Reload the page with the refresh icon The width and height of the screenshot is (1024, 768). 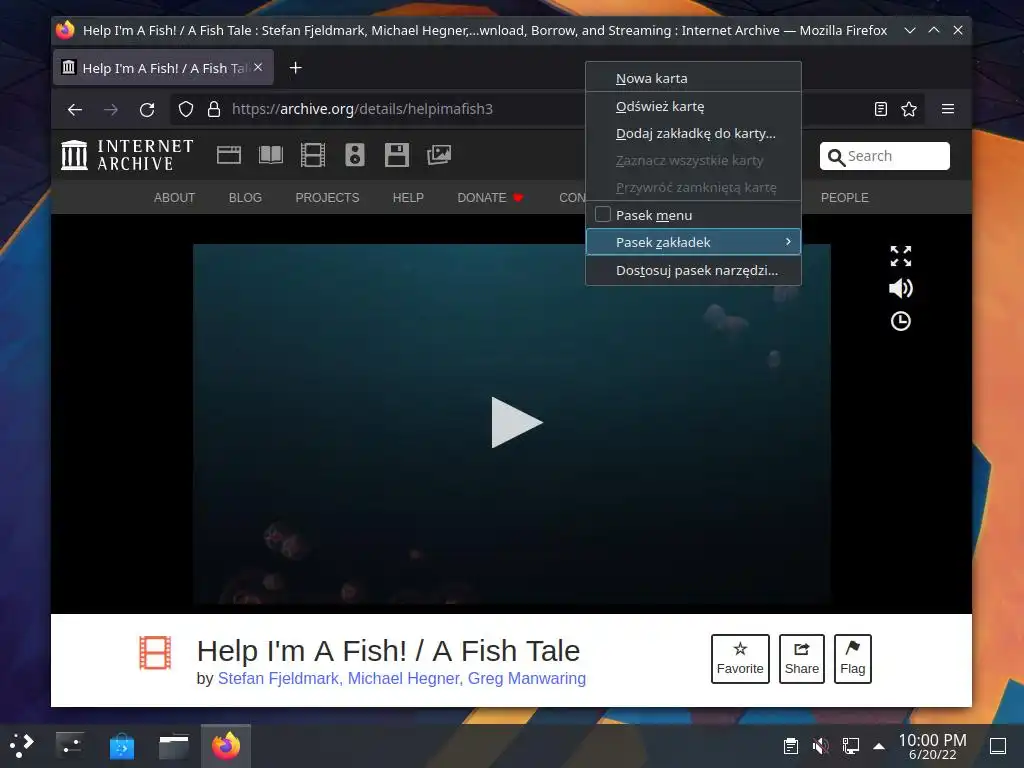point(147,109)
